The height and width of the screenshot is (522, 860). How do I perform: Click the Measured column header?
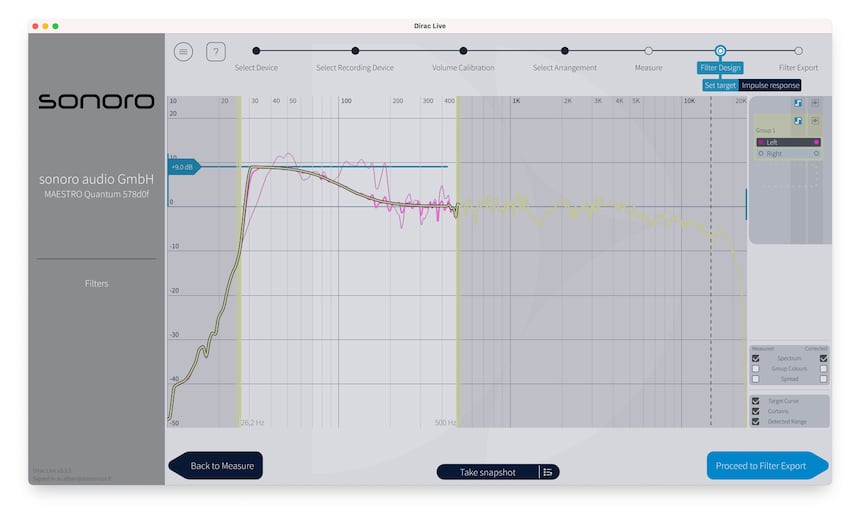(x=762, y=349)
